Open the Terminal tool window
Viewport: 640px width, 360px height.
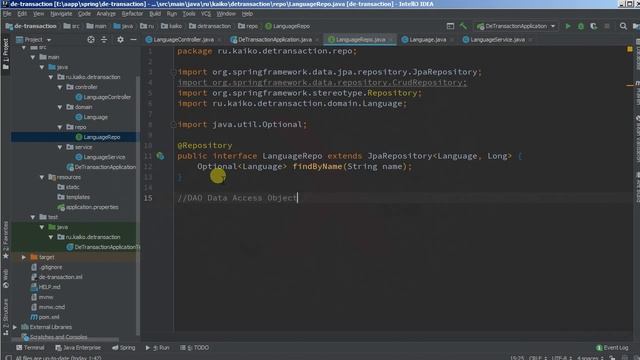coord(30,348)
